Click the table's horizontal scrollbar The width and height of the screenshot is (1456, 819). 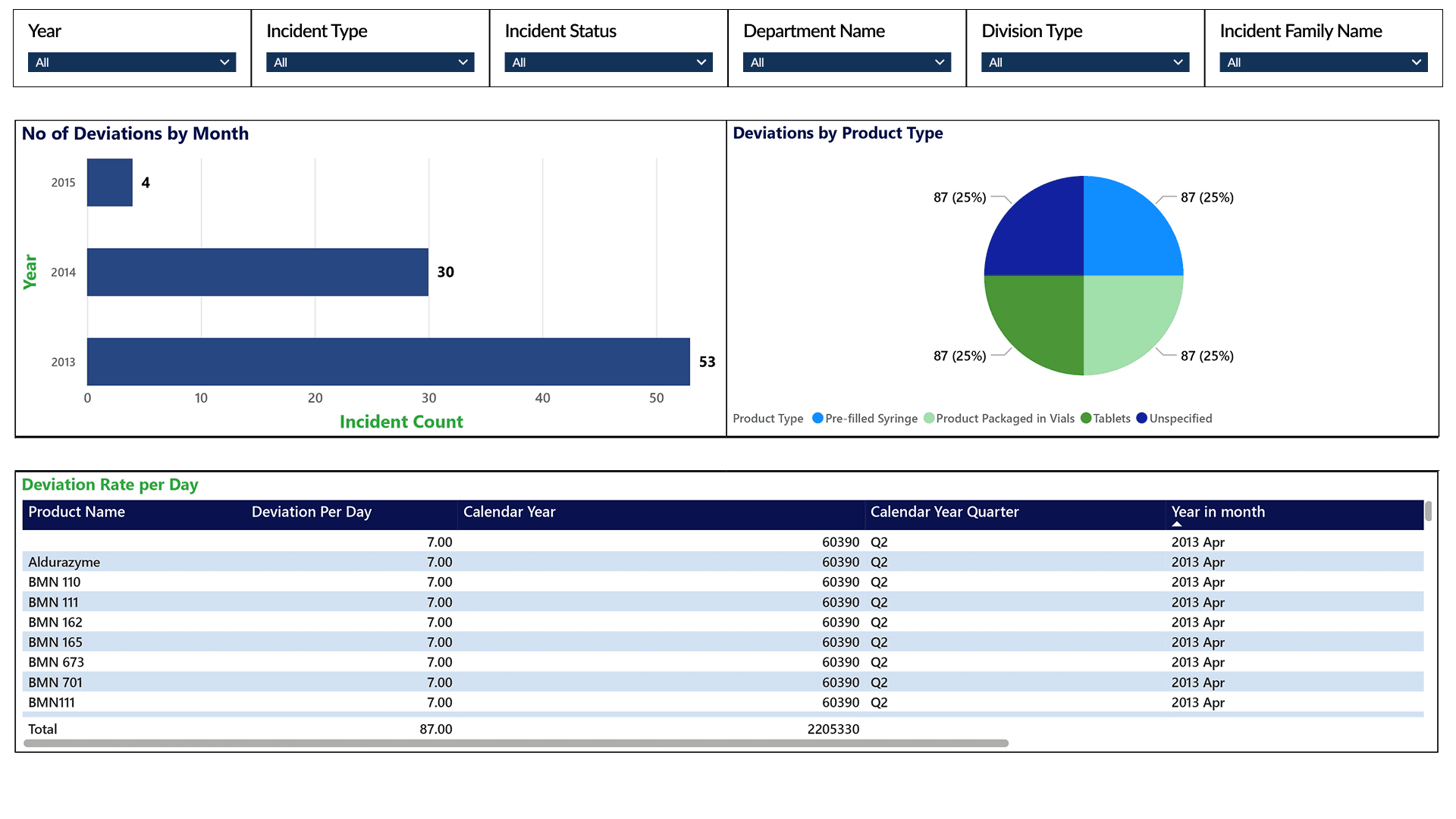point(516,743)
